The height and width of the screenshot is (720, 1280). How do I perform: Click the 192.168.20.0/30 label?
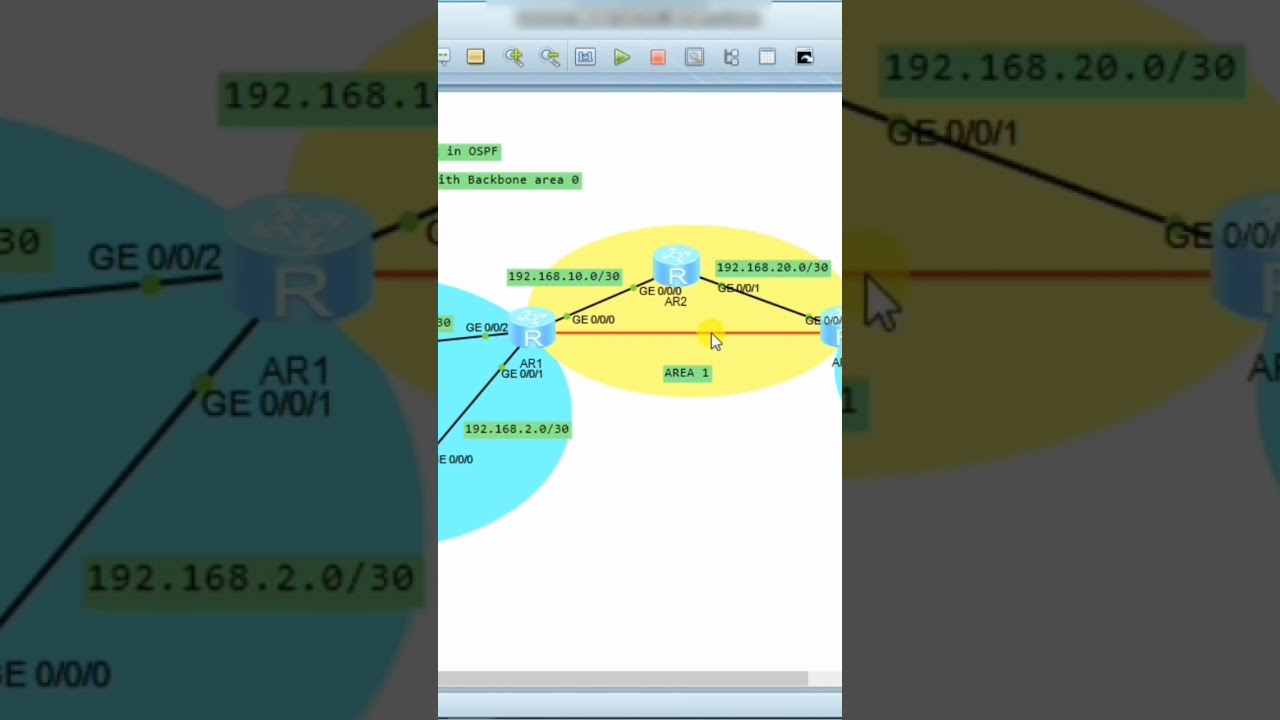[x=773, y=267]
